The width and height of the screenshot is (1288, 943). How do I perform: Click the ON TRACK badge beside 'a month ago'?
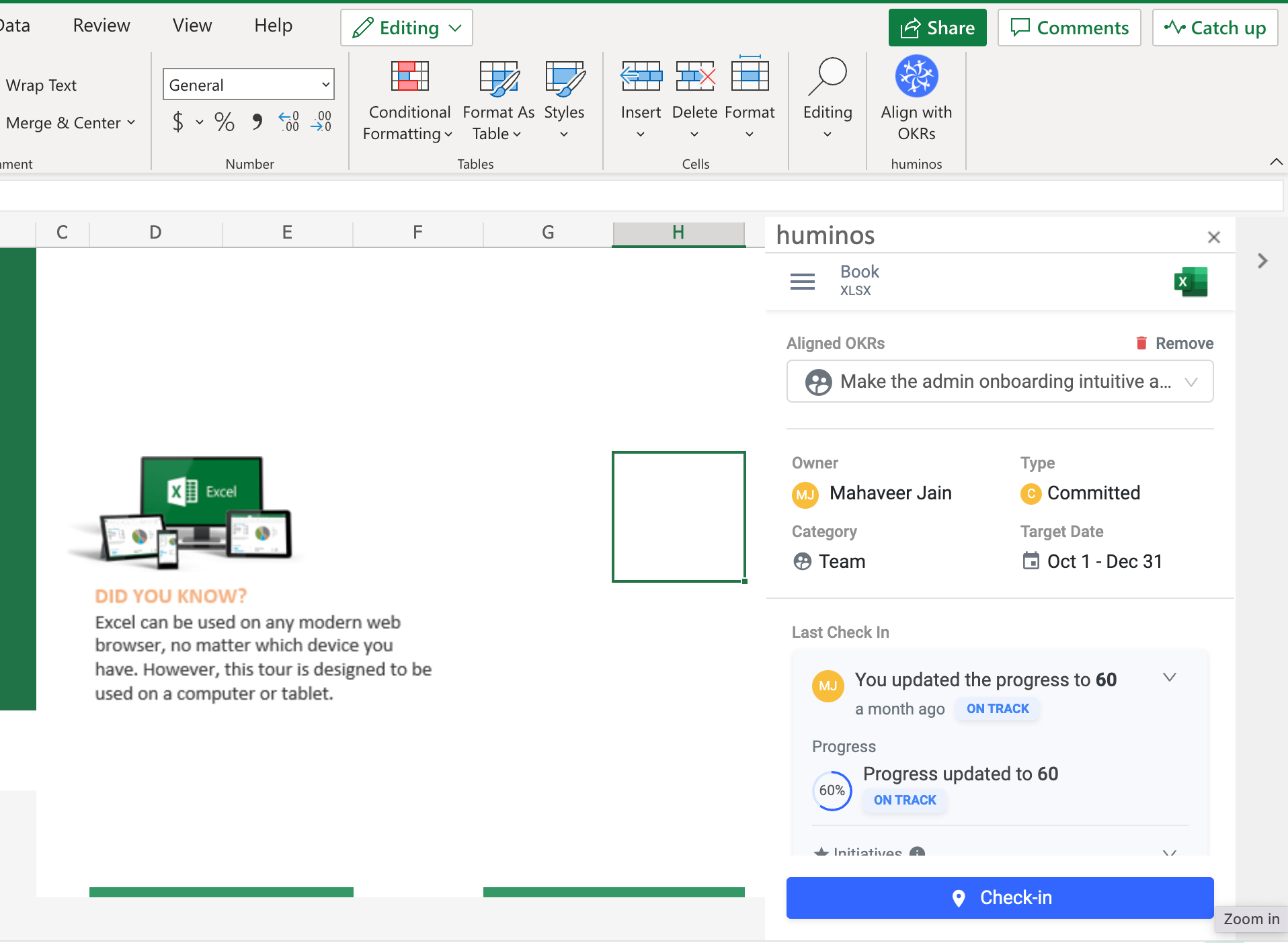pyautogui.click(x=998, y=708)
